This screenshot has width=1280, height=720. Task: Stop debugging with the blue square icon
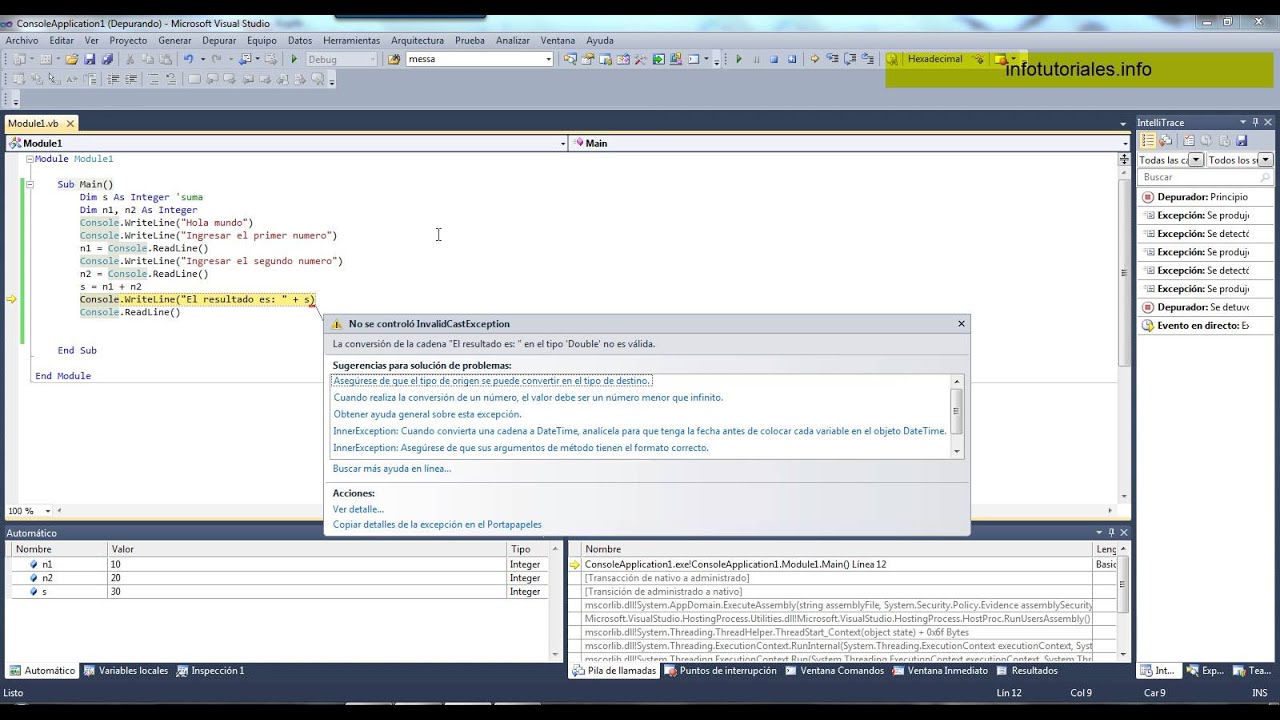(x=774, y=59)
